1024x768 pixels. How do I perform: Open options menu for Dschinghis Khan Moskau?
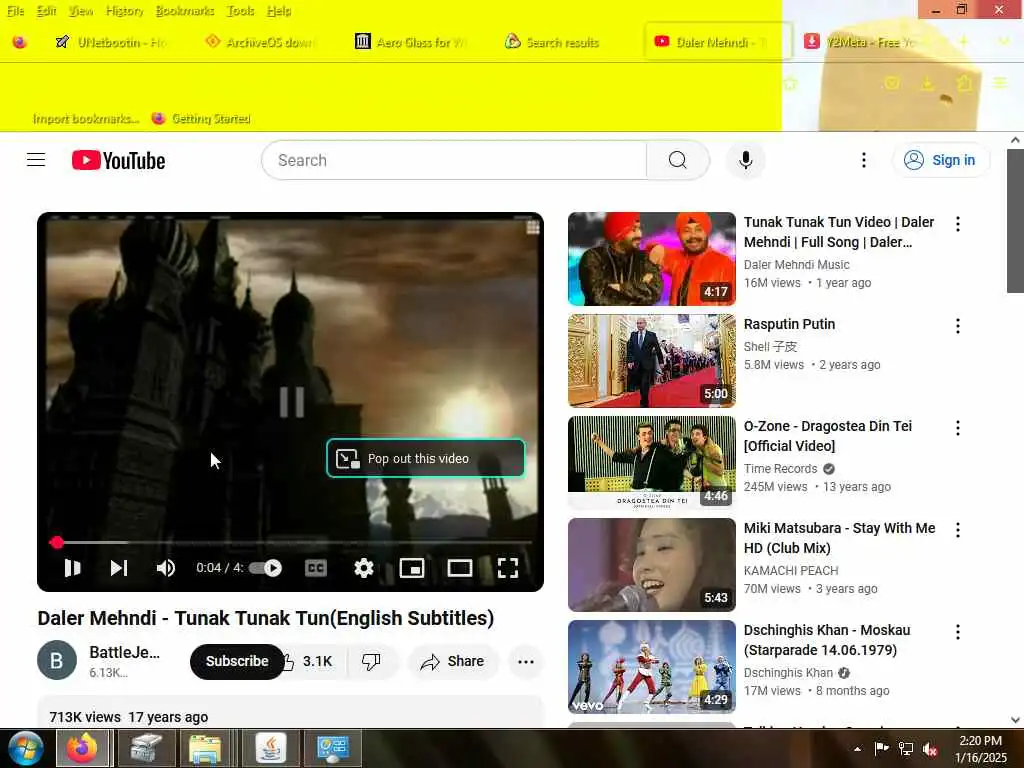click(x=957, y=632)
